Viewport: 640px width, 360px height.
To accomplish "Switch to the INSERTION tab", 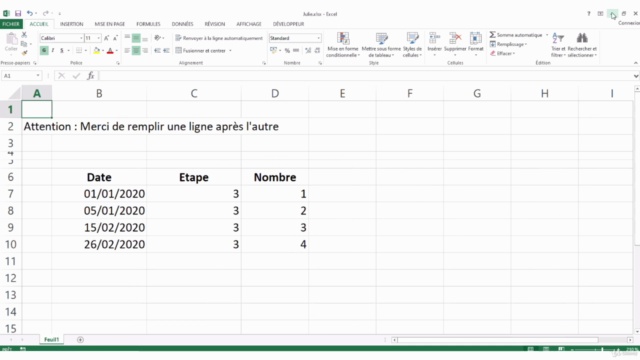I will pyautogui.click(x=71, y=24).
